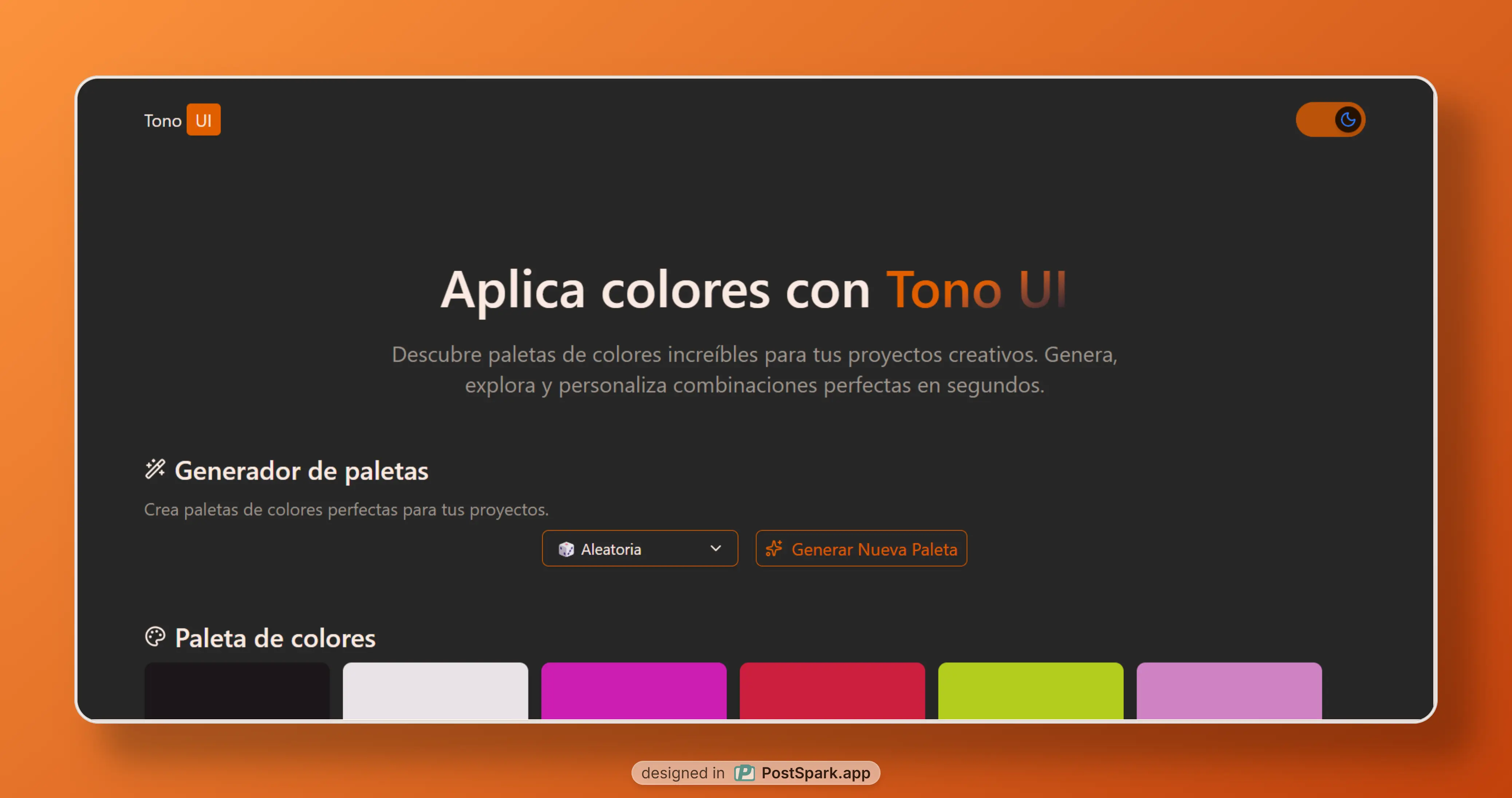This screenshot has width=1512, height=798.
Task: Click the Tono logo text
Action: (162, 121)
